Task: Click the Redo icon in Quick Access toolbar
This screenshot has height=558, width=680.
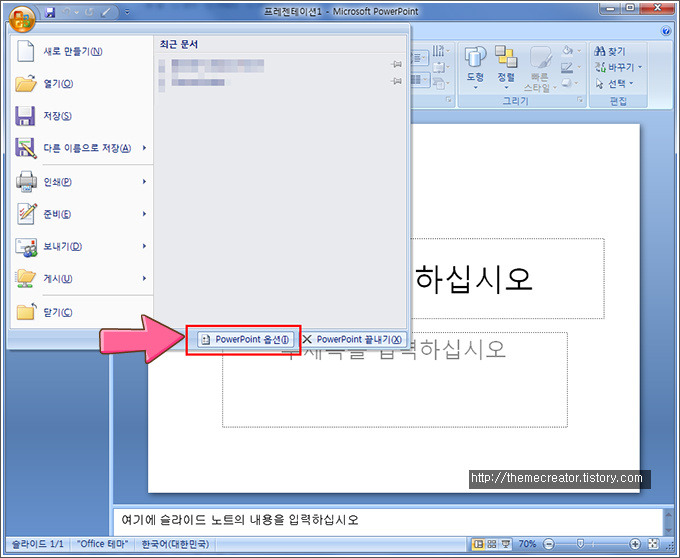Action: tap(89, 12)
